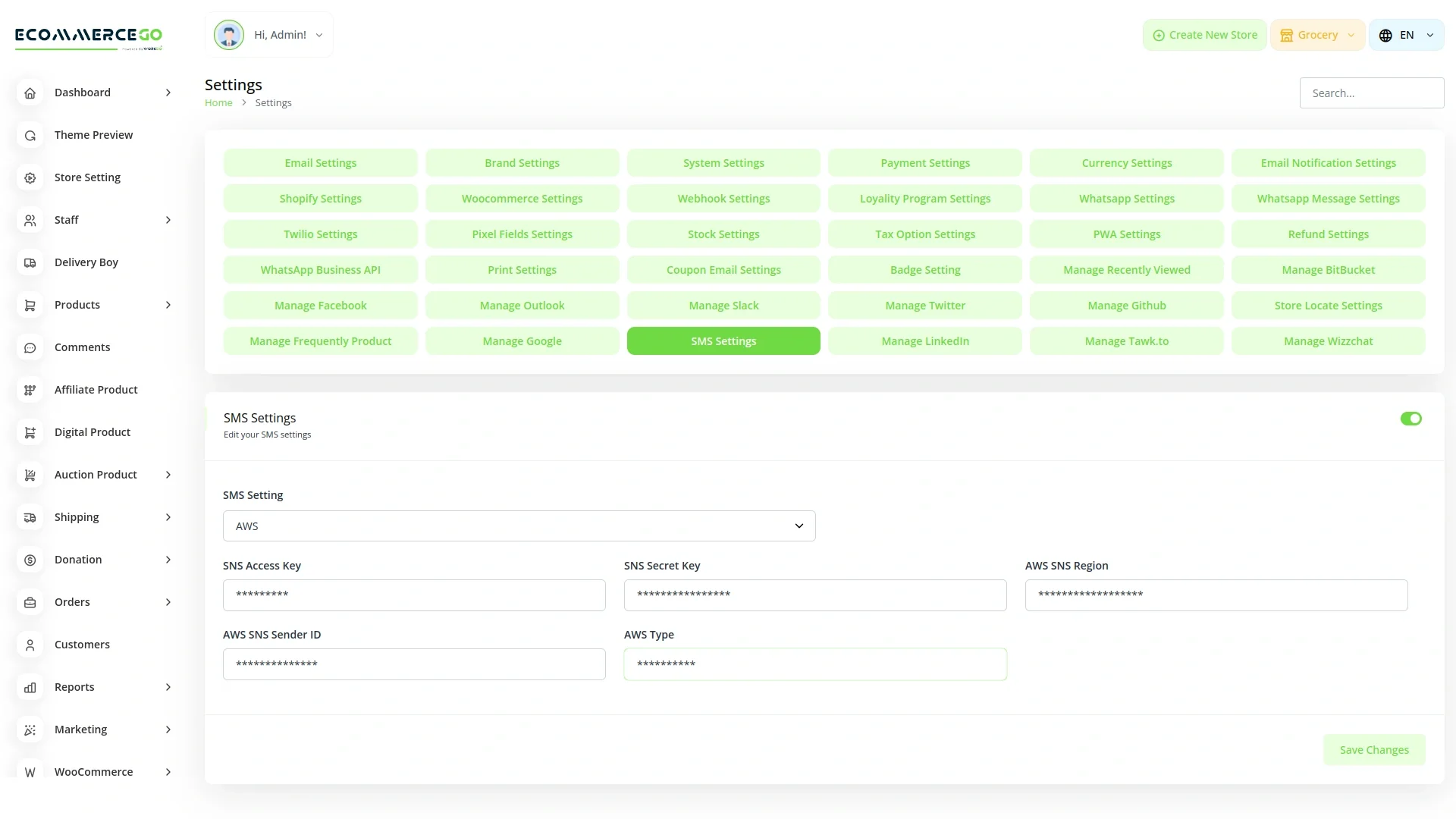Expand the Products submenu chevron
This screenshot has height=819, width=1456.
point(168,305)
